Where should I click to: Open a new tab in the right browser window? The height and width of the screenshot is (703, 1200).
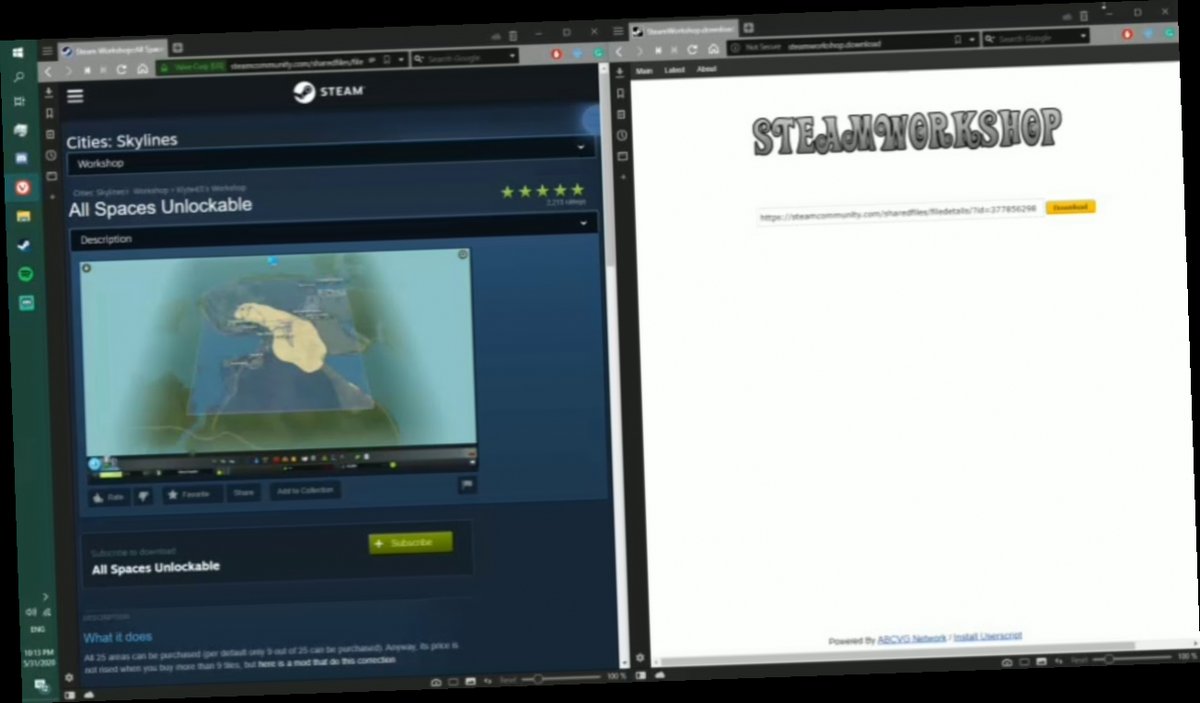pos(748,27)
